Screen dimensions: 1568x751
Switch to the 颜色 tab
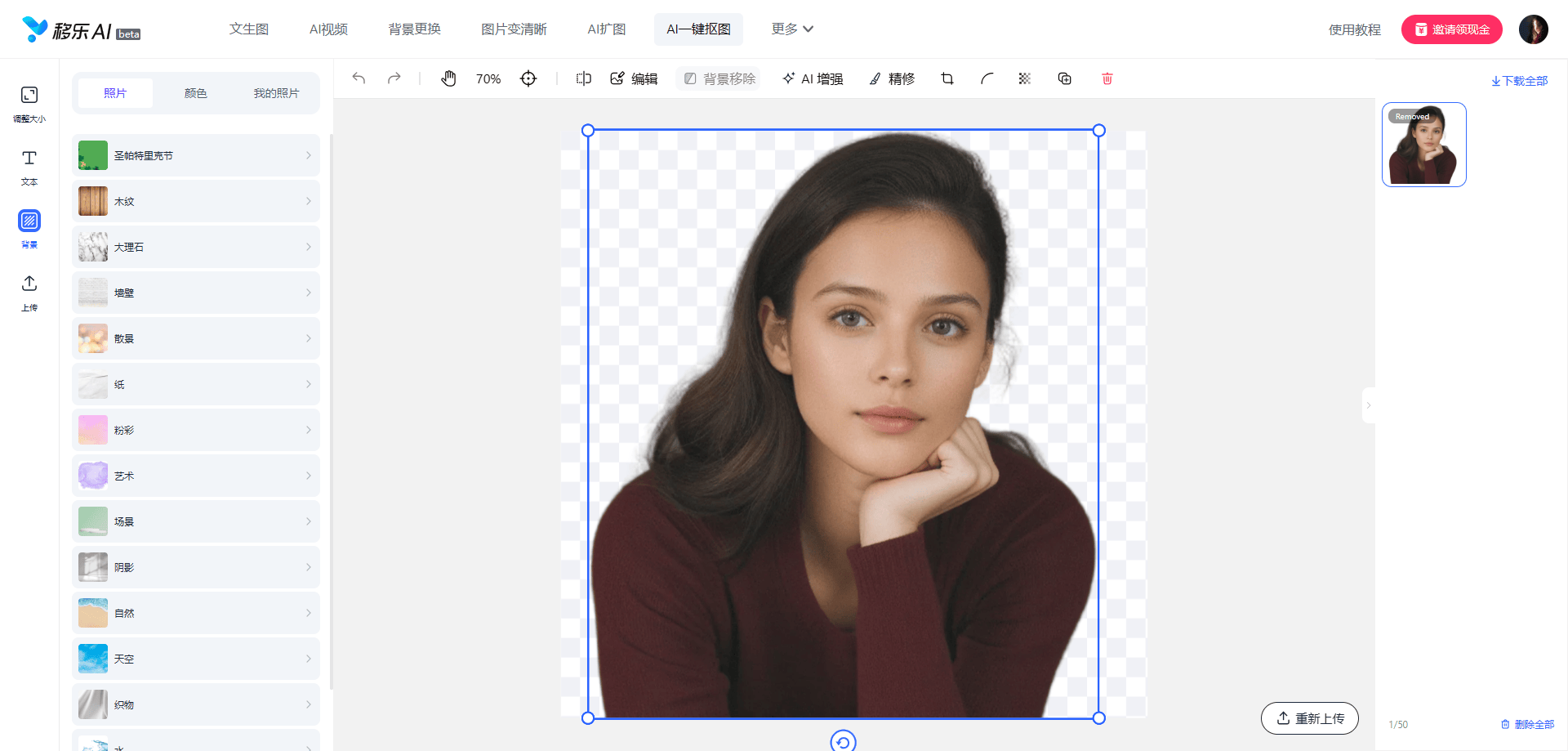[x=196, y=93]
